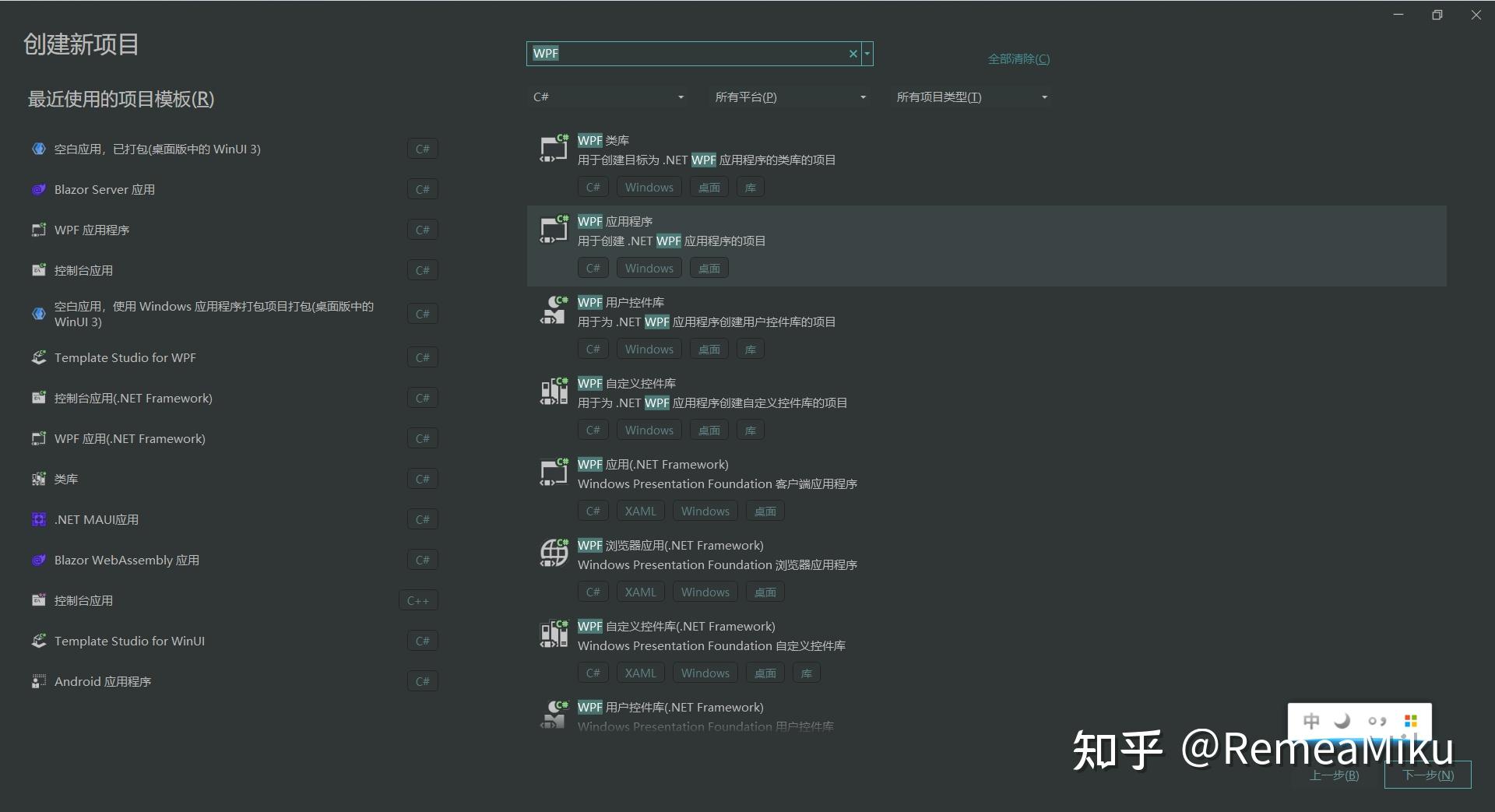The image size is (1495, 812).
Task: Select the WPF 应用程序 template title
Action: pyautogui.click(x=615, y=222)
